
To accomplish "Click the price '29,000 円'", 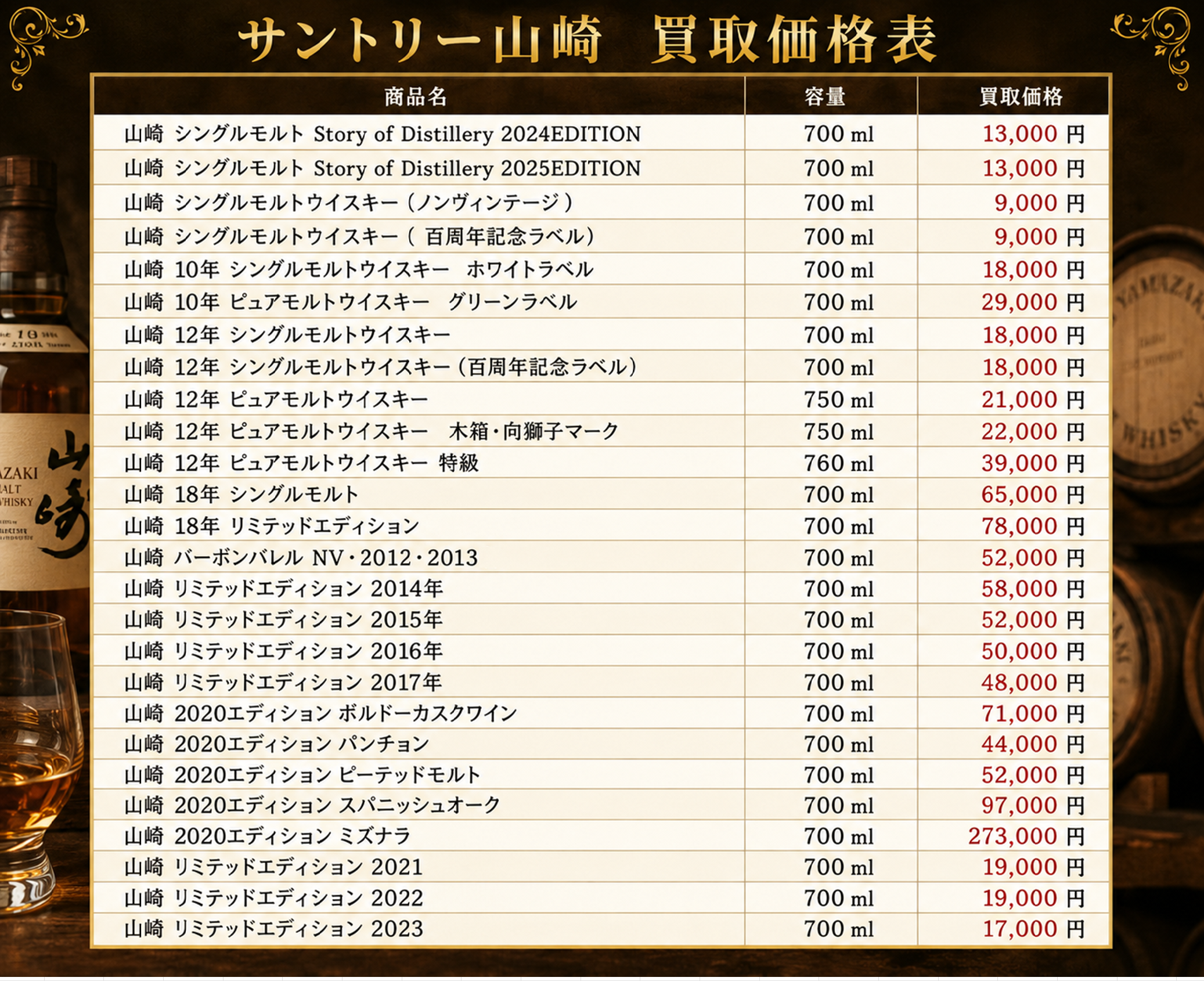I will pos(1033,302).
